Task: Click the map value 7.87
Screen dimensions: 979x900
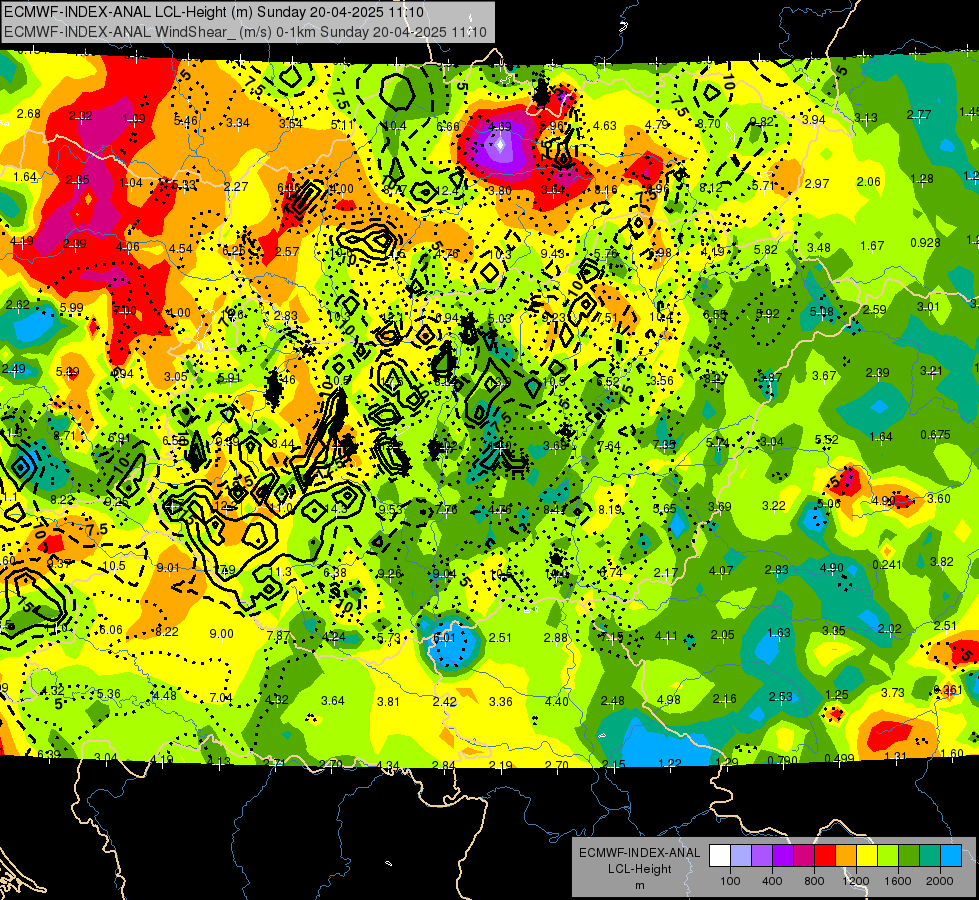Action: point(278,636)
